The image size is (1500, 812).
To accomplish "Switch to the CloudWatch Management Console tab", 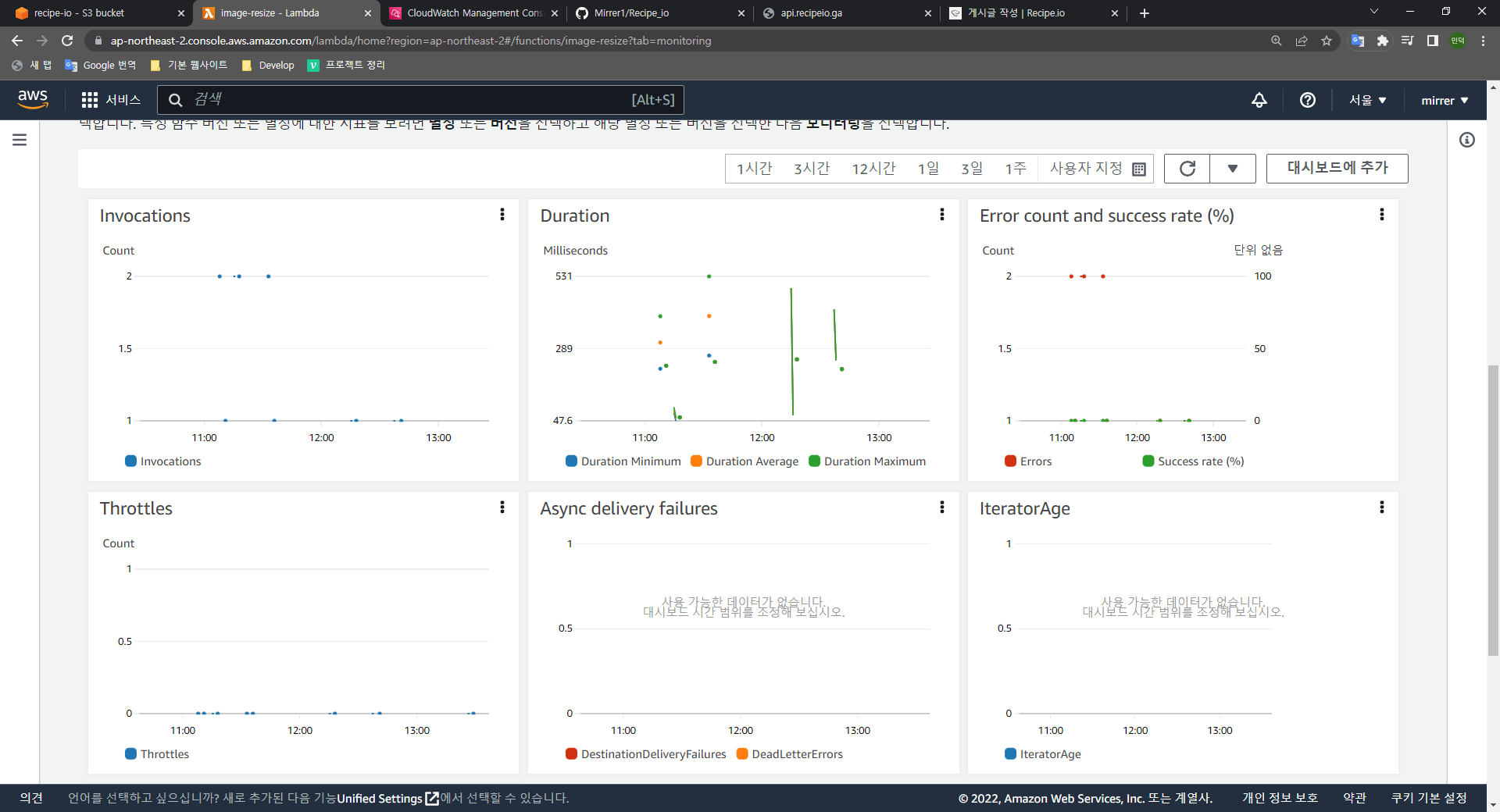I will pos(470,13).
